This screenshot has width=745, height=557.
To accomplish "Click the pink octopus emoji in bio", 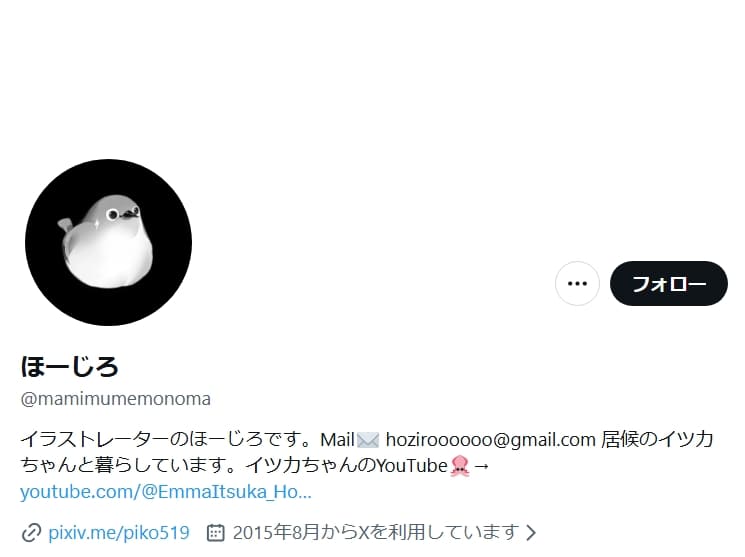I will 459,465.
